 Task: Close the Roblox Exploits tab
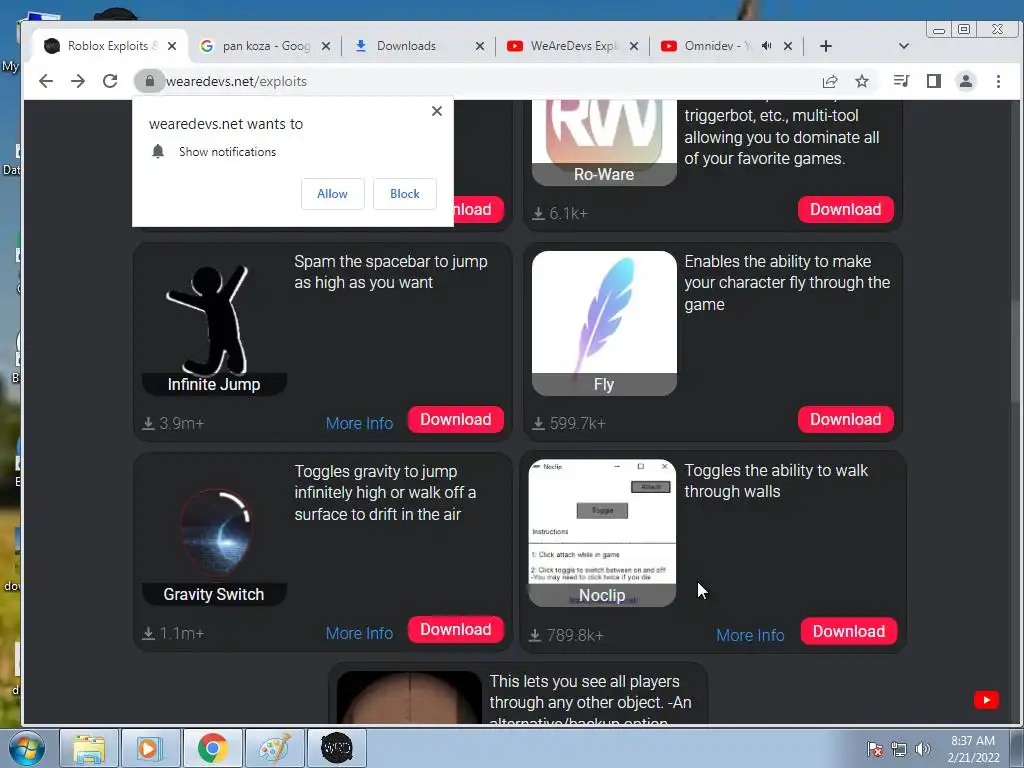tap(172, 46)
